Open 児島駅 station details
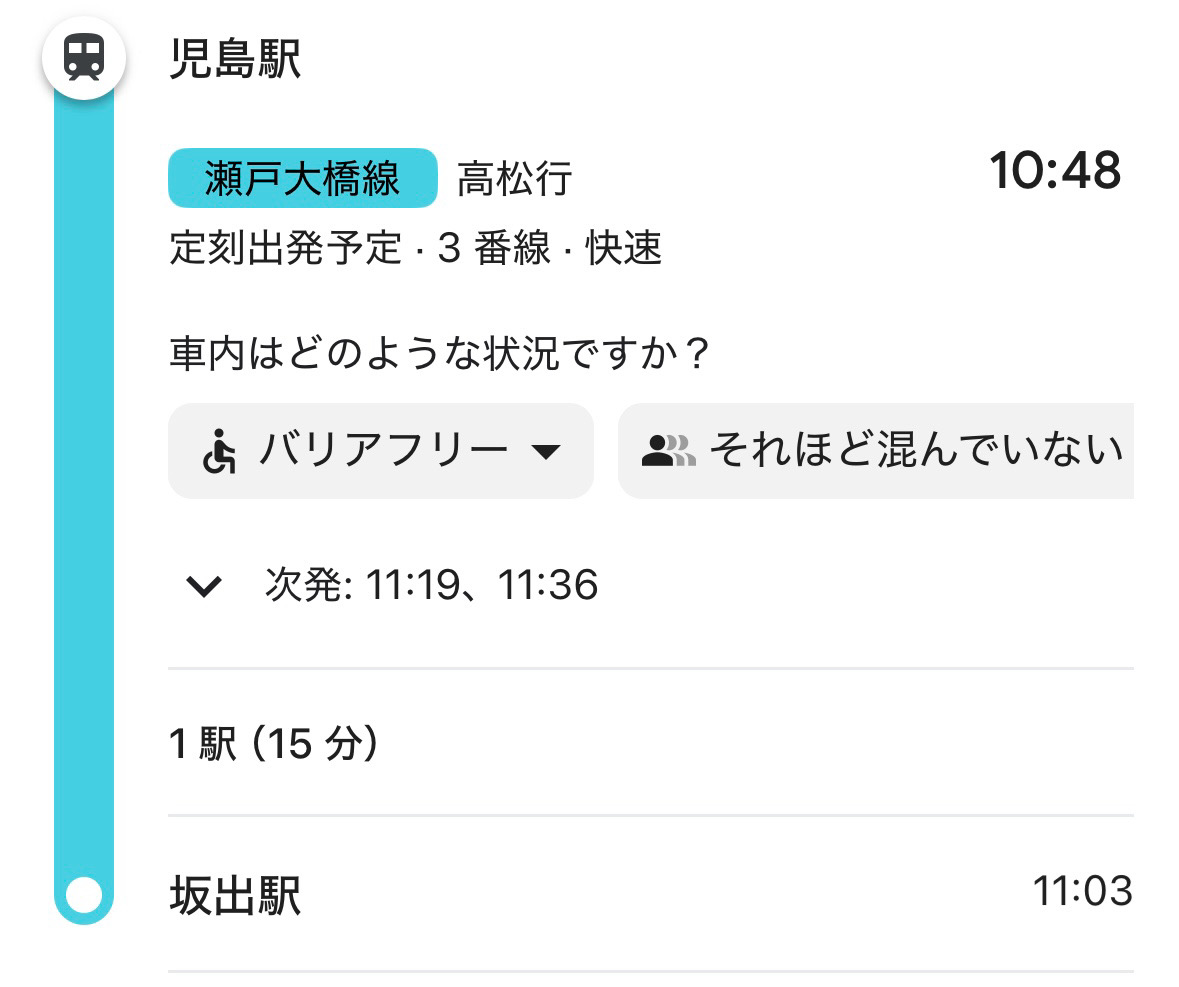Screen dimensions: 1179x987 click(236, 60)
